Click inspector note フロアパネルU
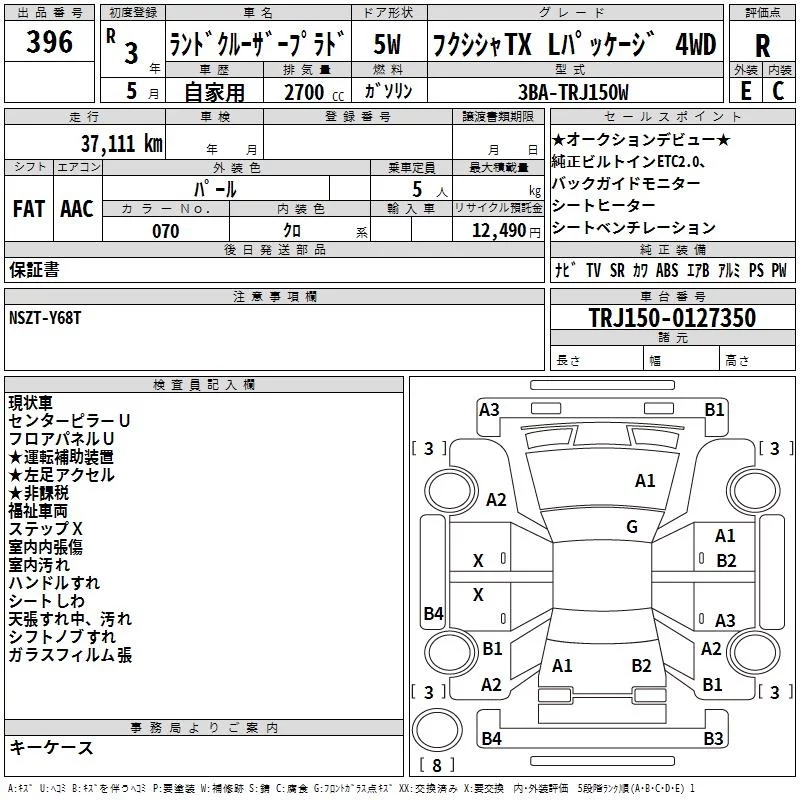 [61, 438]
